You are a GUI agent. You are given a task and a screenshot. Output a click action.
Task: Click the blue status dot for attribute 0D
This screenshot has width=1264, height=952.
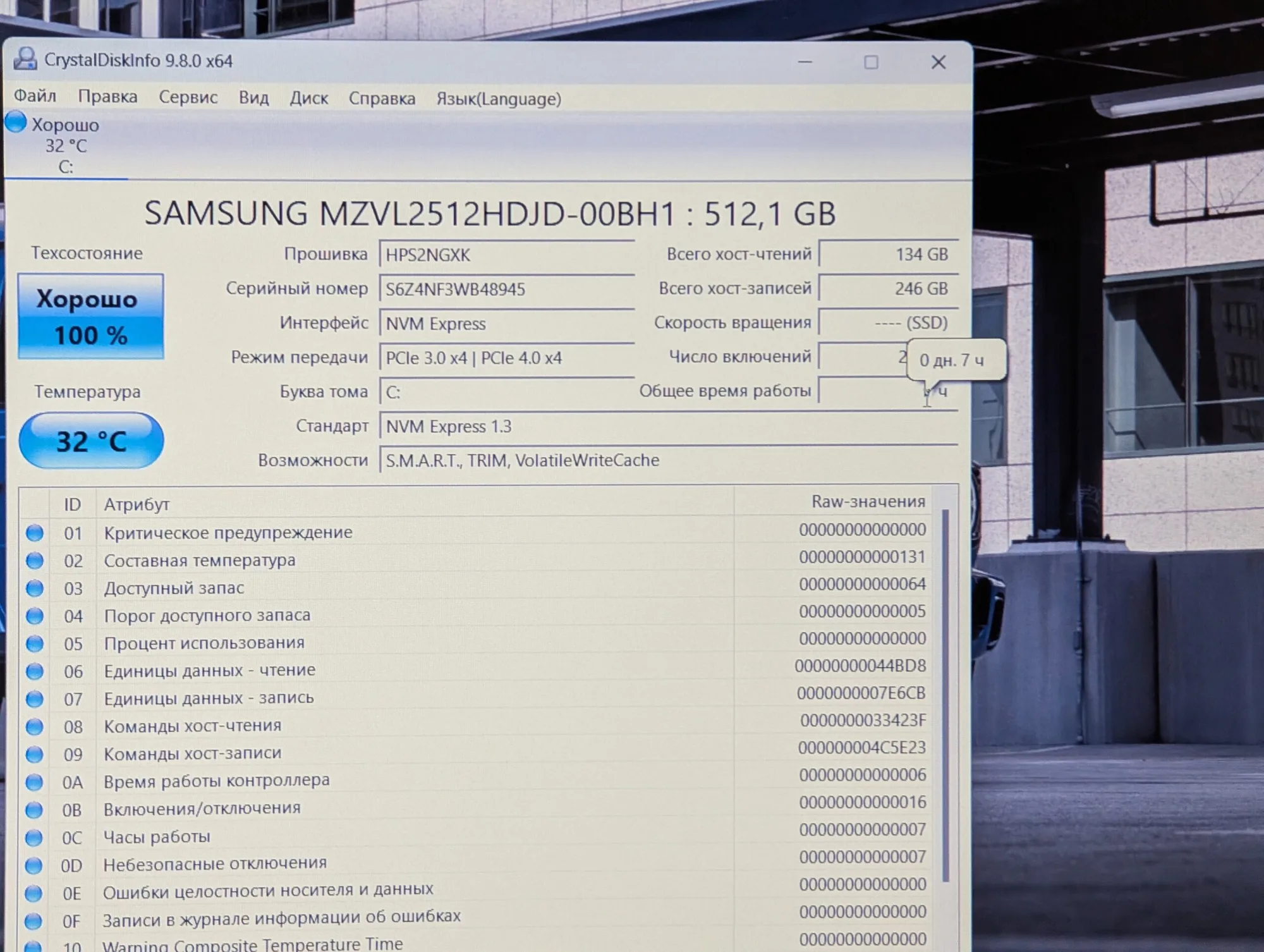tap(34, 865)
